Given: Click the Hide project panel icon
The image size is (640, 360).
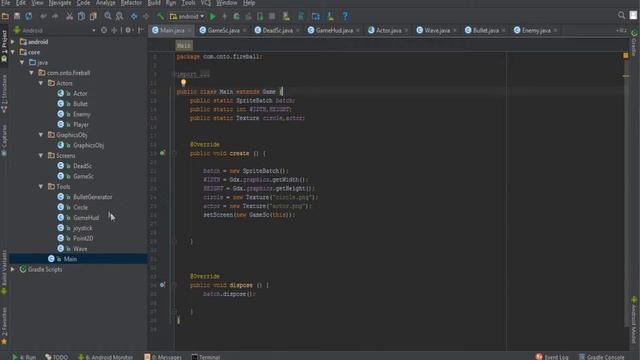Looking at the screenshot, I should 140,30.
